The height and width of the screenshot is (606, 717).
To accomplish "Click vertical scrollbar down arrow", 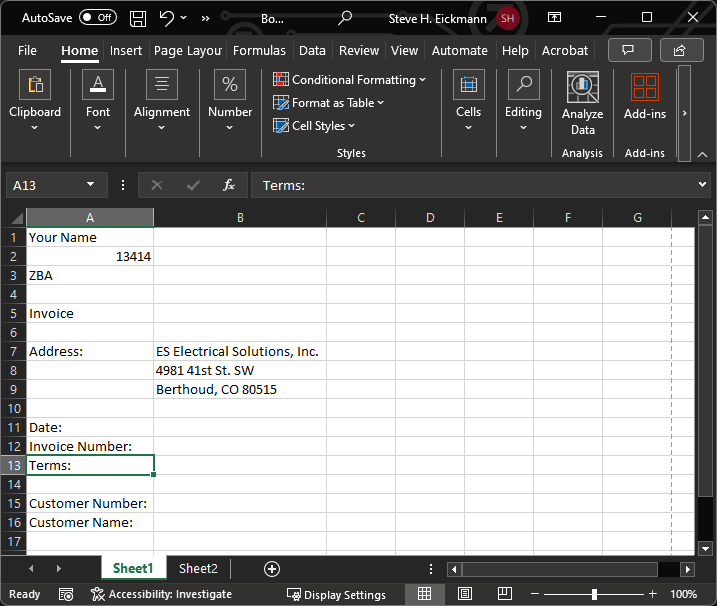I will pos(705,548).
